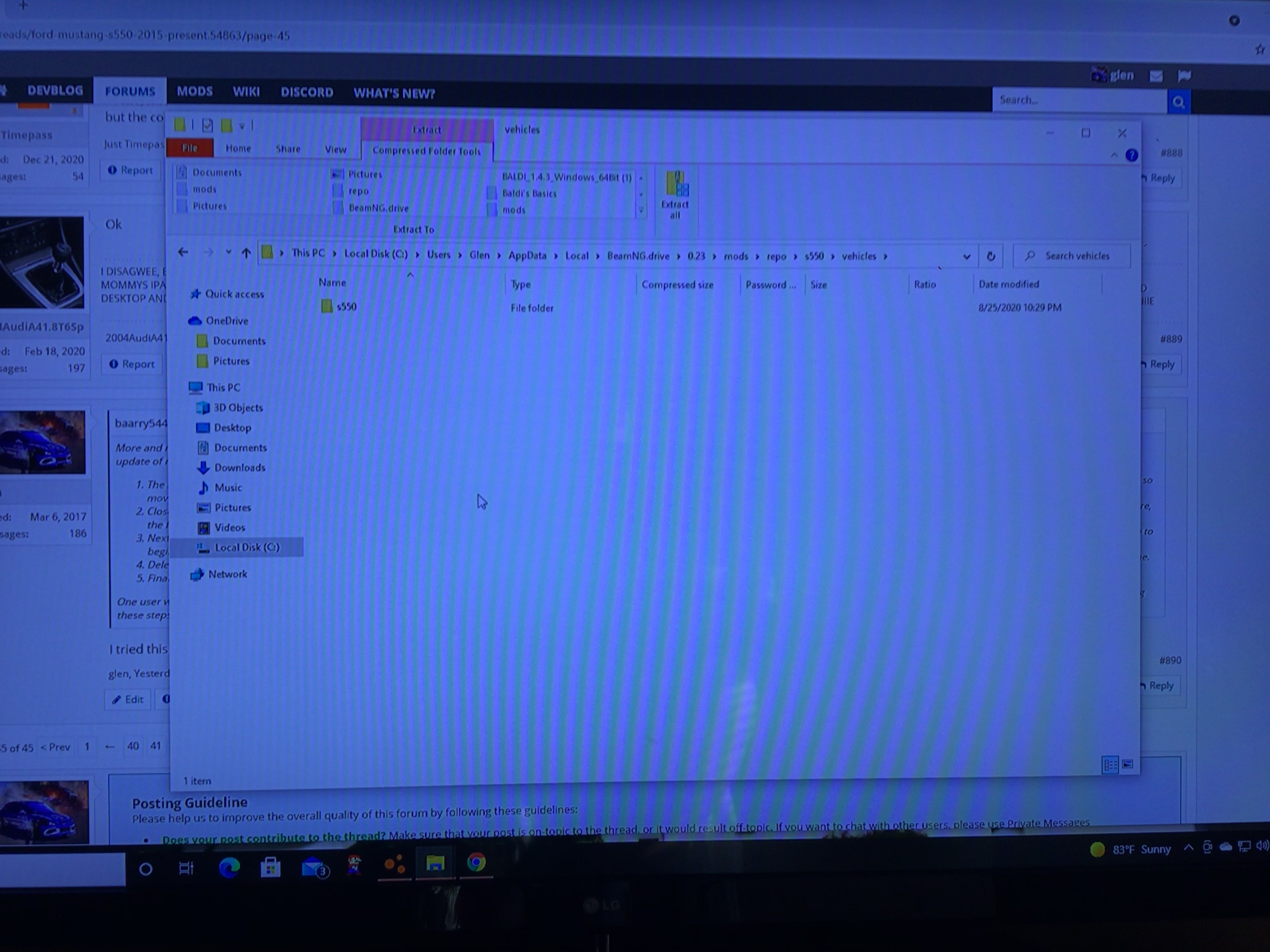Viewport: 1270px width, 952px height.
Task: Open Microsoft Store from taskbar
Action: 270,867
